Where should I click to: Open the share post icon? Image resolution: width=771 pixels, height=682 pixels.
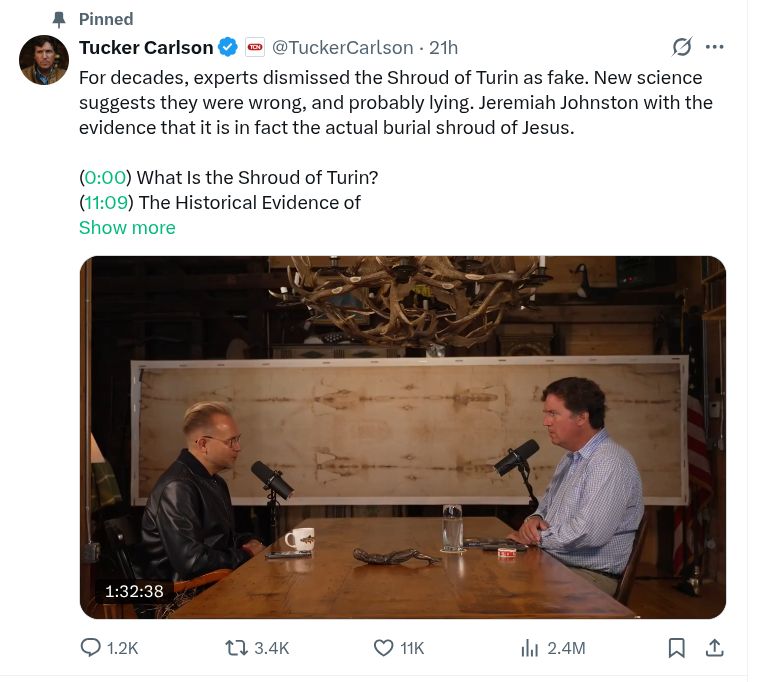pyautogui.click(x=714, y=648)
